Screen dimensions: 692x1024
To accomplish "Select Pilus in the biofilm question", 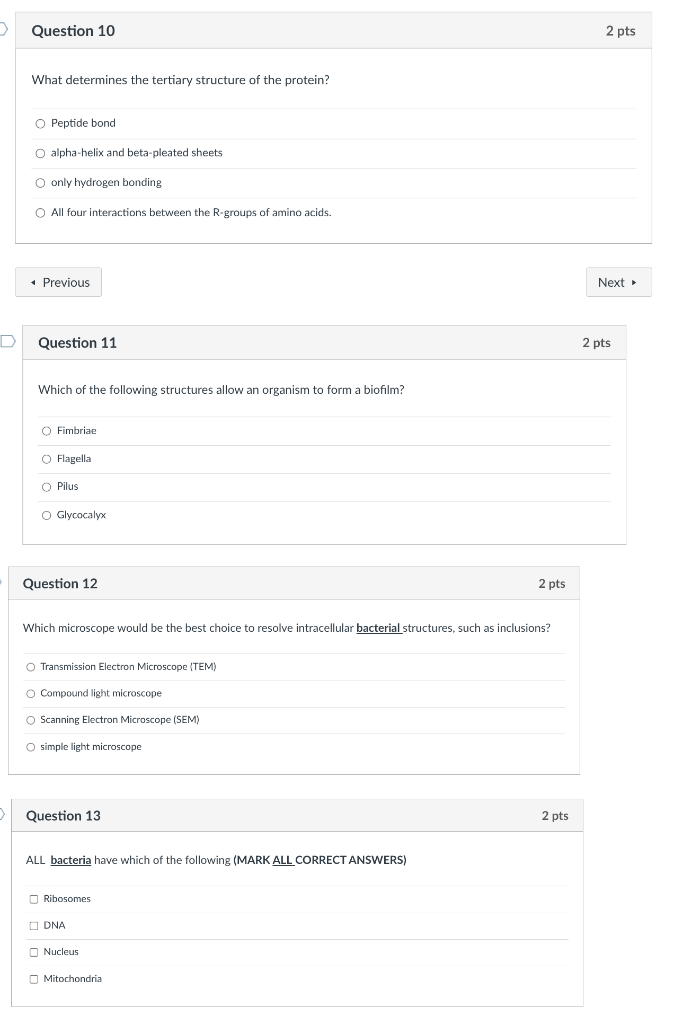I will tap(46, 486).
